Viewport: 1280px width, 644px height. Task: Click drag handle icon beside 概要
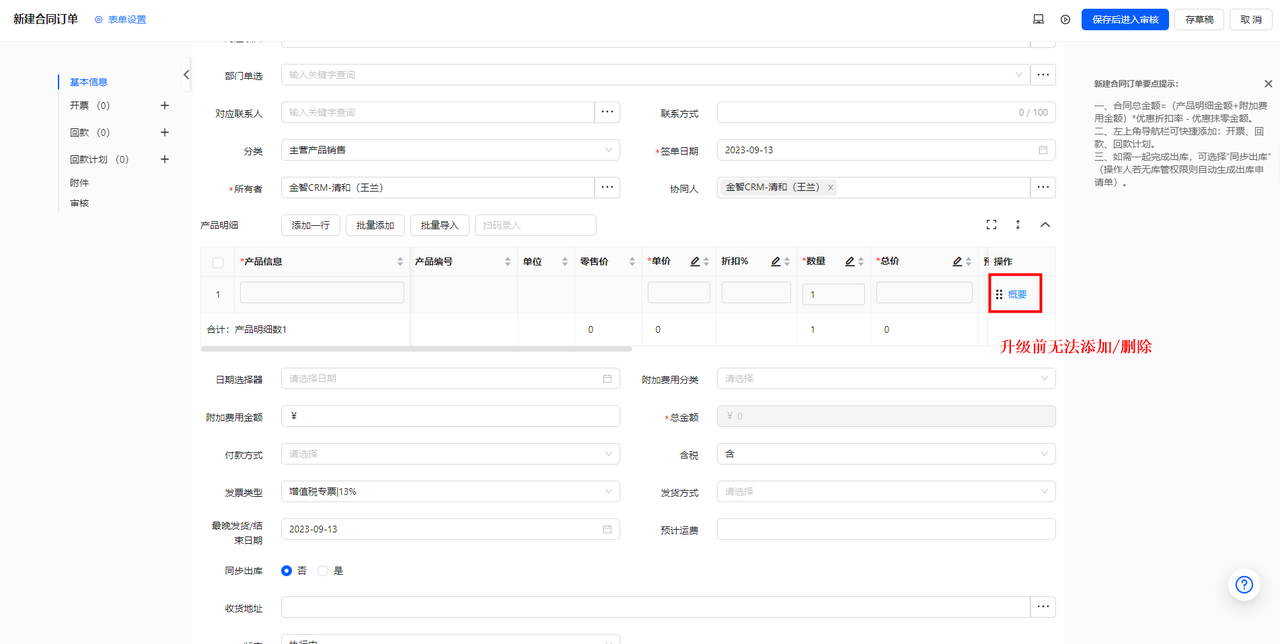pos(999,294)
